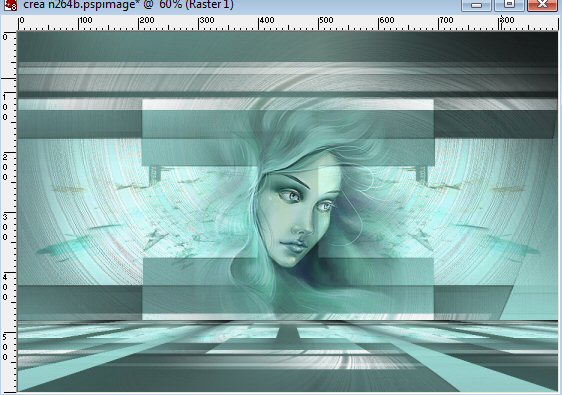Click the woman's left eye on canvas
This screenshot has width=562, height=395.
[x=325, y=206]
